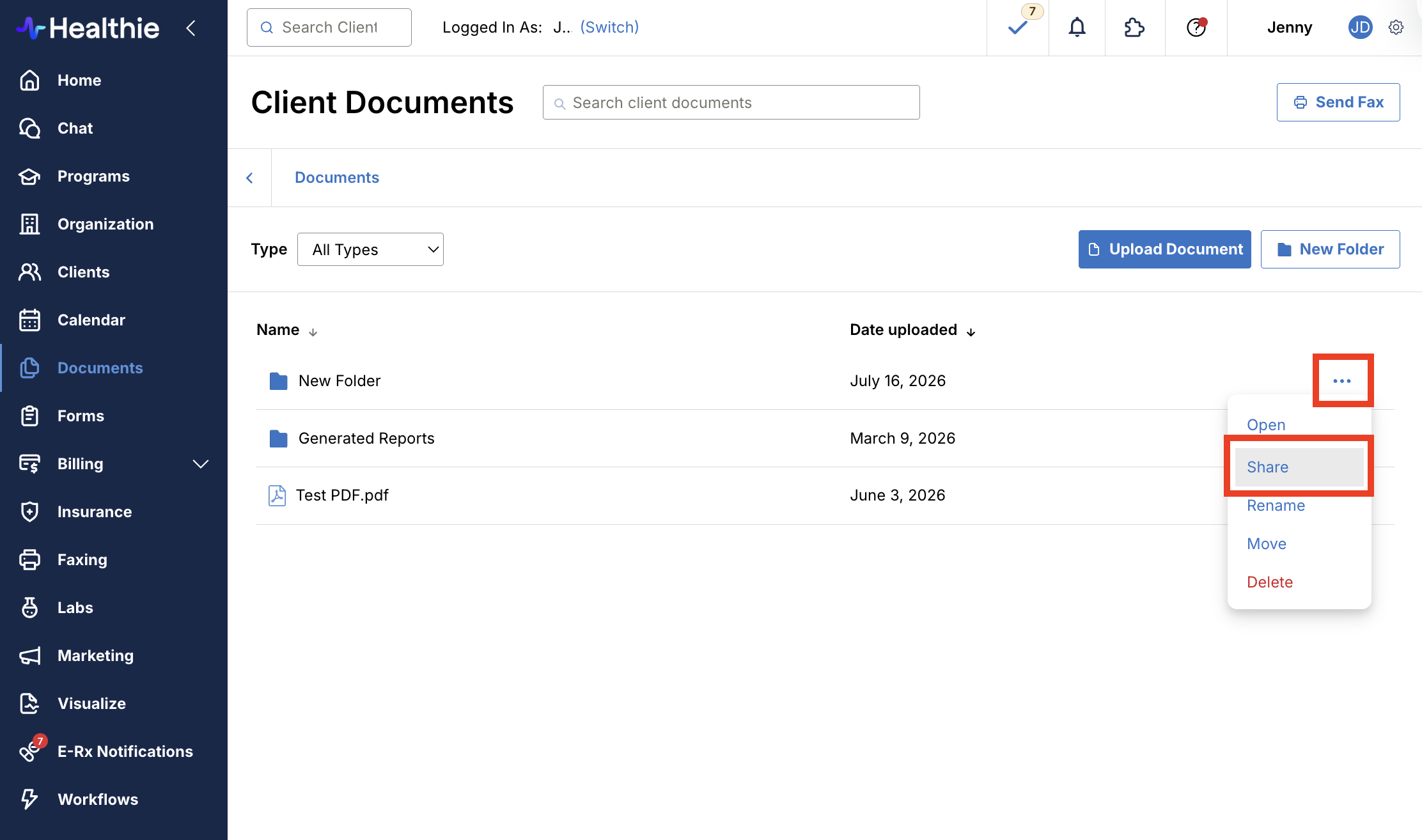This screenshot has height=840, width=1422.
Task: Click the E-Rx Notifications pill icon
Action: [29, 752]
